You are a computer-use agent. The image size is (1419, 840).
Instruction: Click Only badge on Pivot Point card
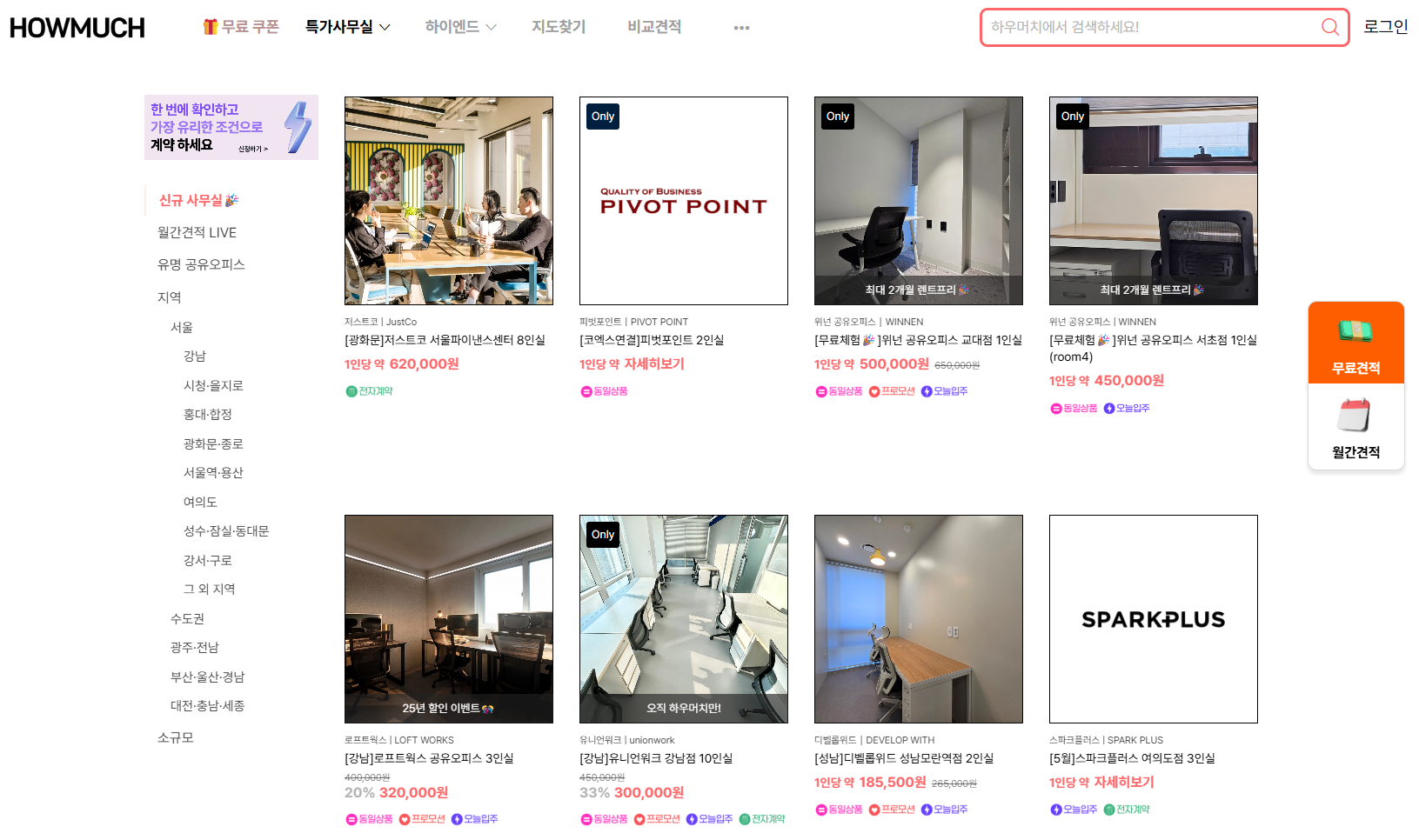603,117
